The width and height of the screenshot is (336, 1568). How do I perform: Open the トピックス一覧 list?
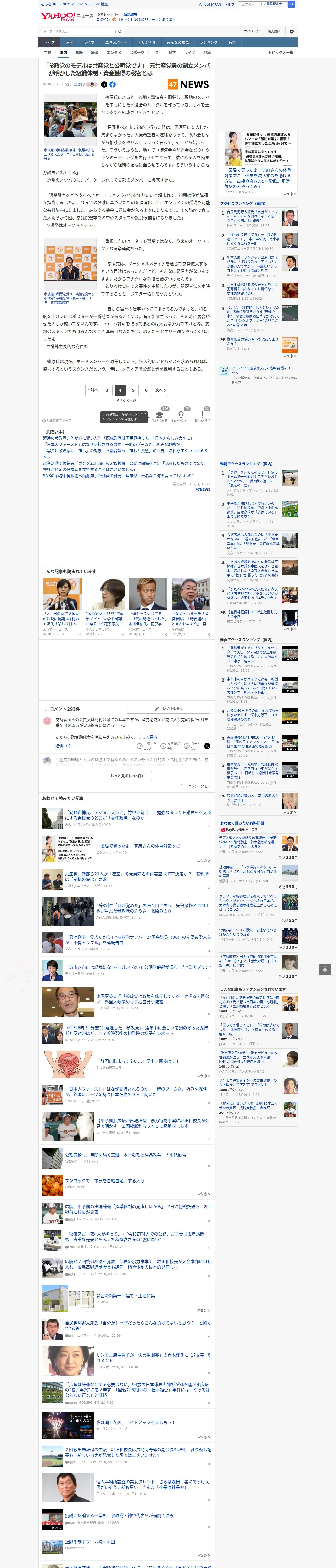(281, 52)
